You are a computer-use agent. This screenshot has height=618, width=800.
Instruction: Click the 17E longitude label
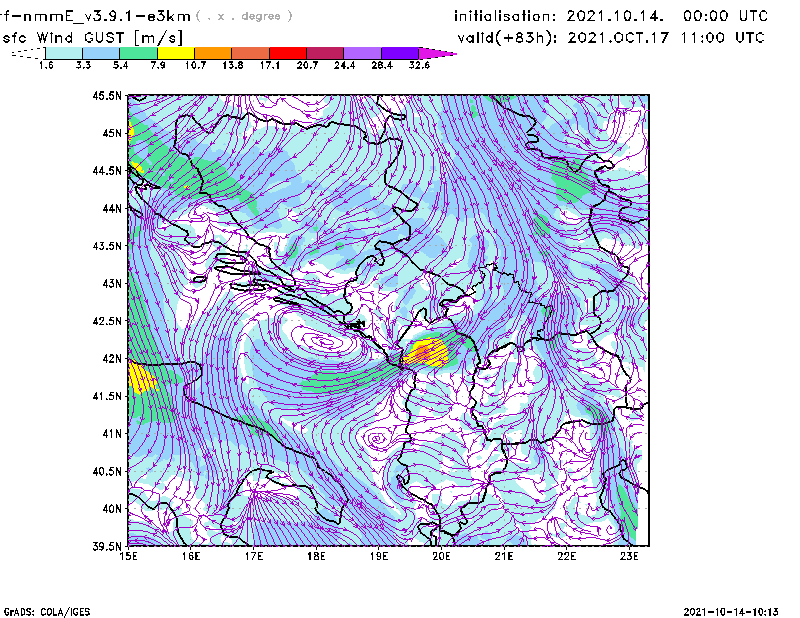pos(254,556)
